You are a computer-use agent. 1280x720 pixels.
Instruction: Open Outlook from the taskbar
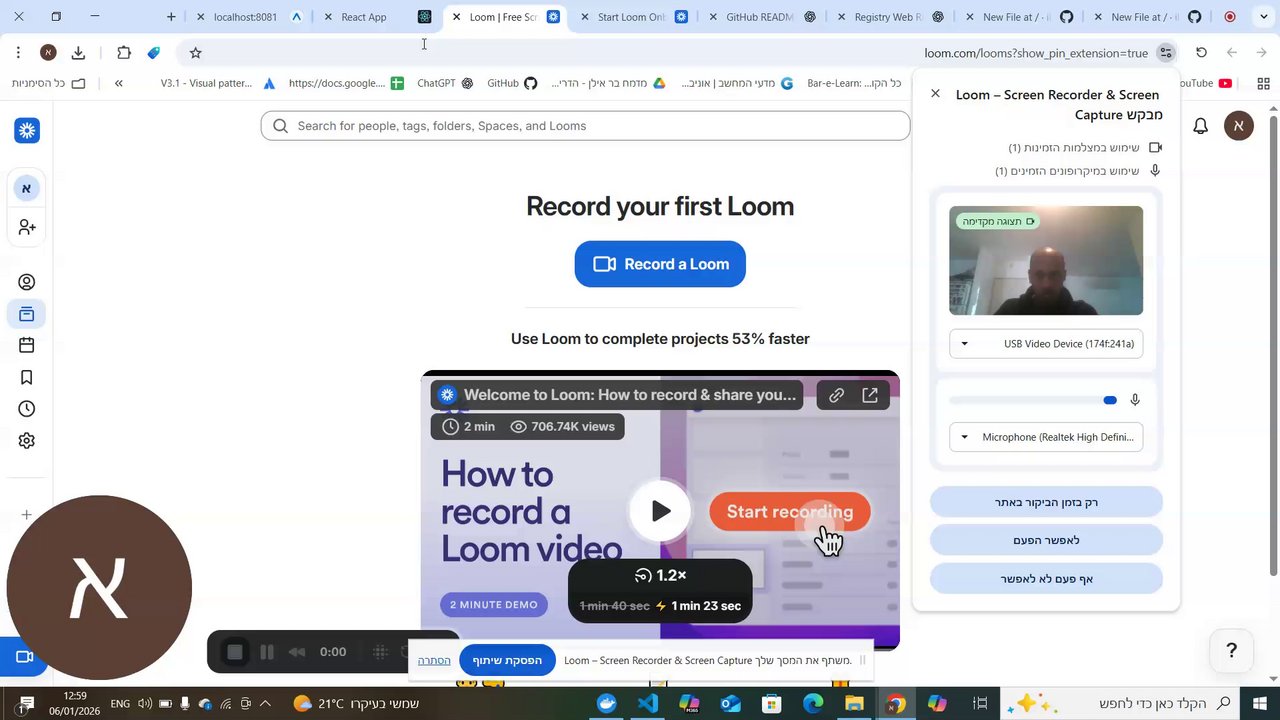pyautogui.click(x=730, y=704)
